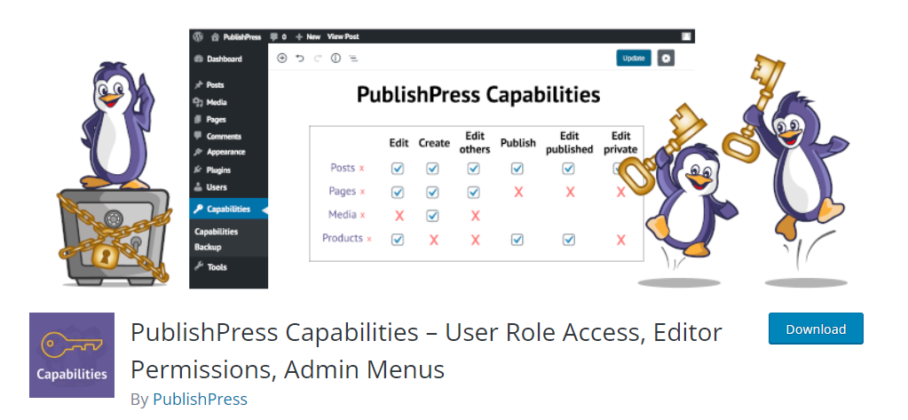
Task: Click the add block plus icon
Action: pyautogui.click(x=282, y=58)
